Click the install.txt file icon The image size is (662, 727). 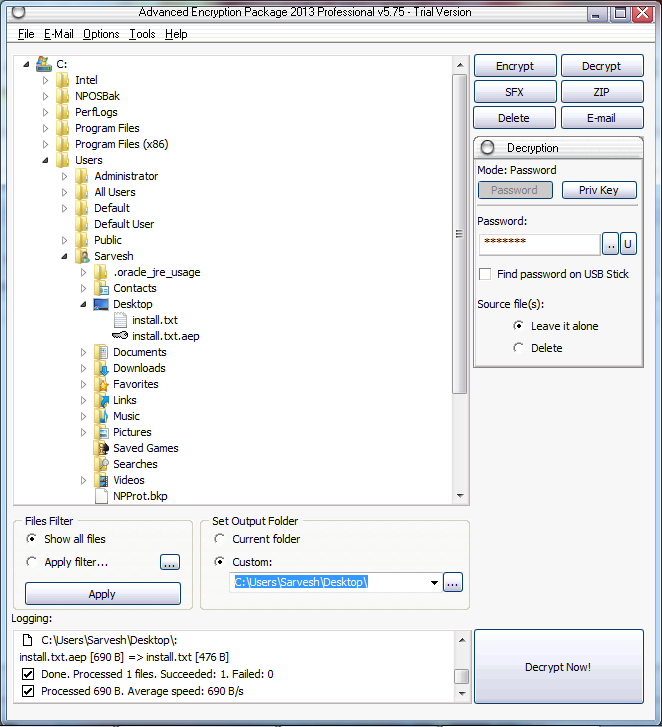coord(120,320)
